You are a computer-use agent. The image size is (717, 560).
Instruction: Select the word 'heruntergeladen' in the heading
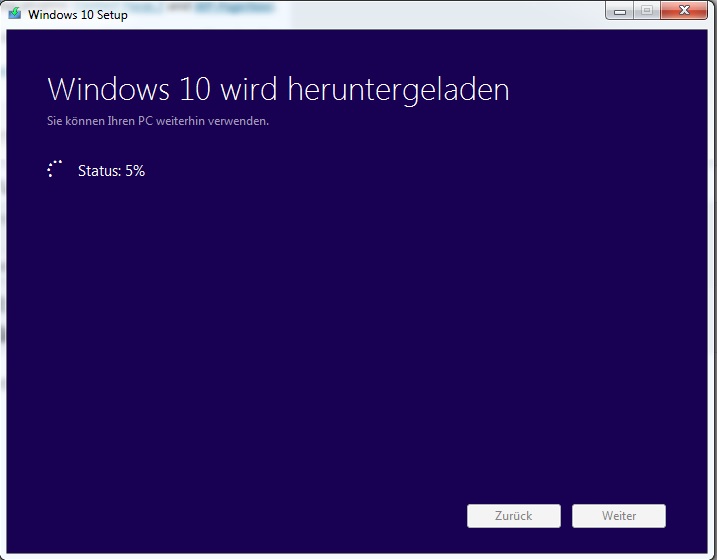(398, 90)
